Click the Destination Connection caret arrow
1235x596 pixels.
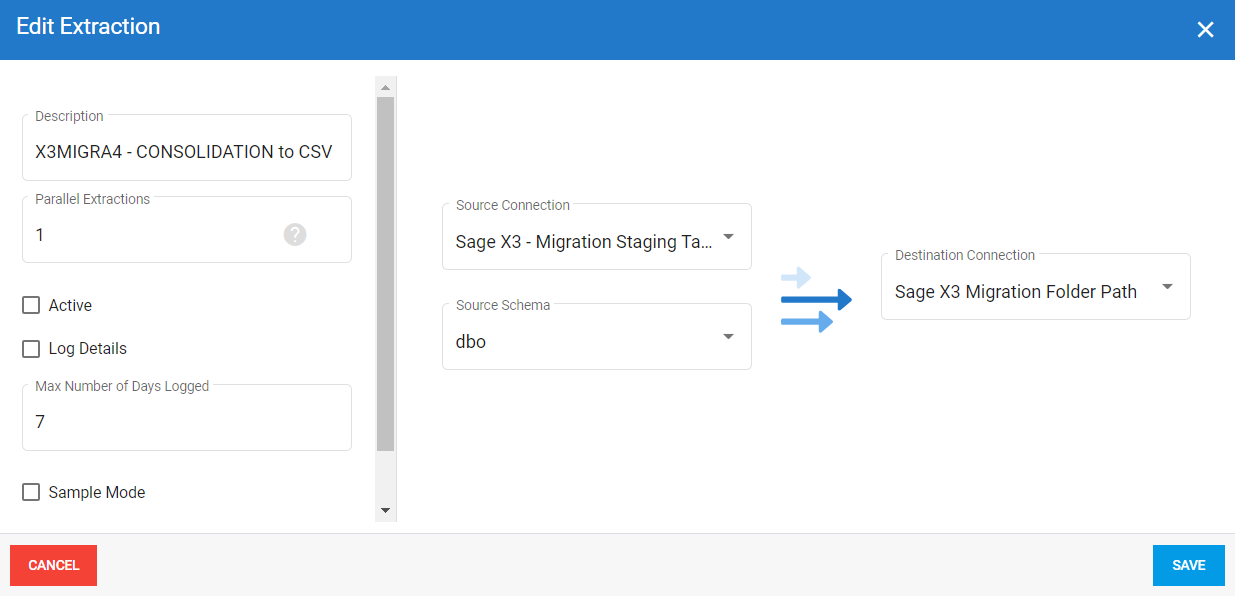(x=1167, y=287)
